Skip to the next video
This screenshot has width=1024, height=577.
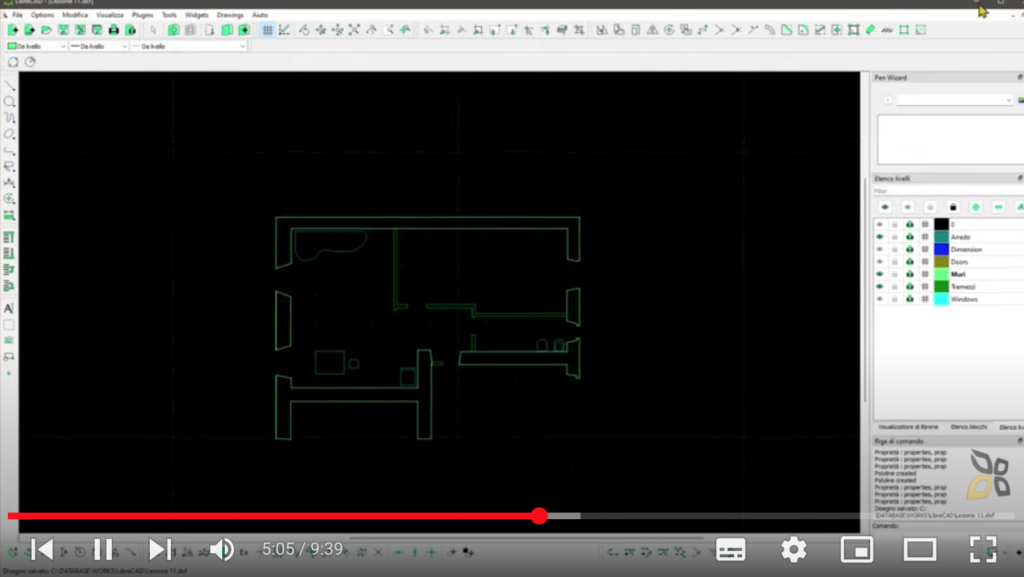(x=159, y=550)
